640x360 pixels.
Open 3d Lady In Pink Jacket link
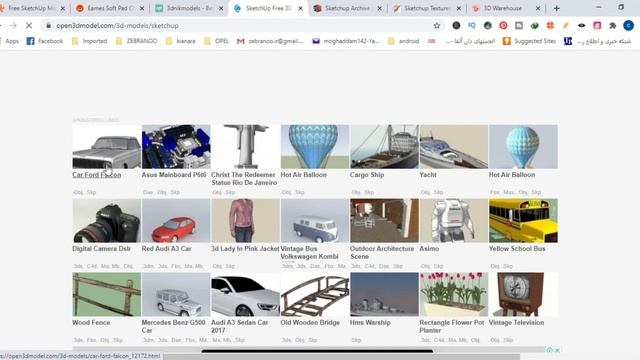pos(245,249)
